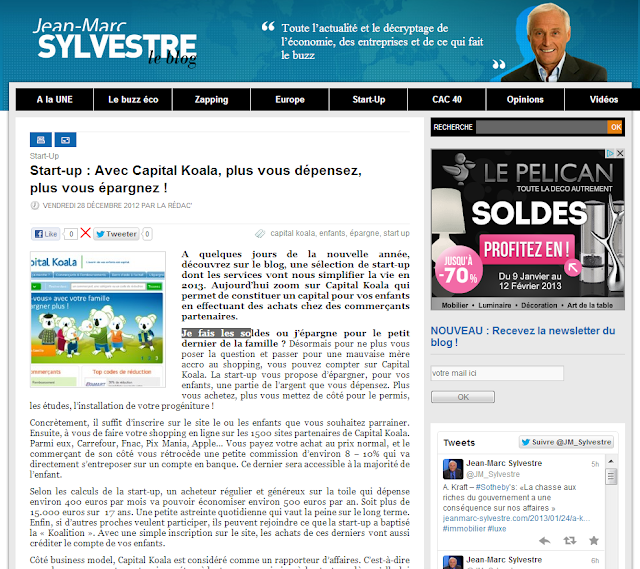Open the Opinions section
This screenshot has height=569, width=640.
pos(525,100)
